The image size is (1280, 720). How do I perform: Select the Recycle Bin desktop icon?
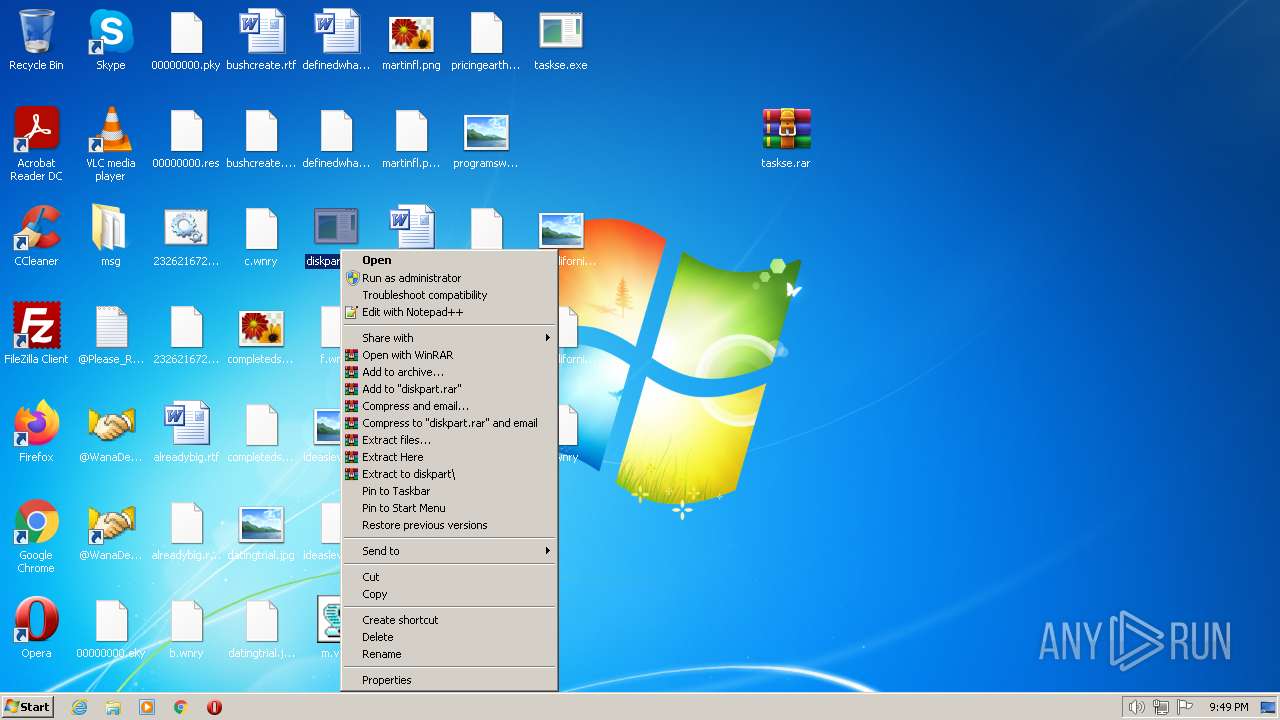pos(36,40)
